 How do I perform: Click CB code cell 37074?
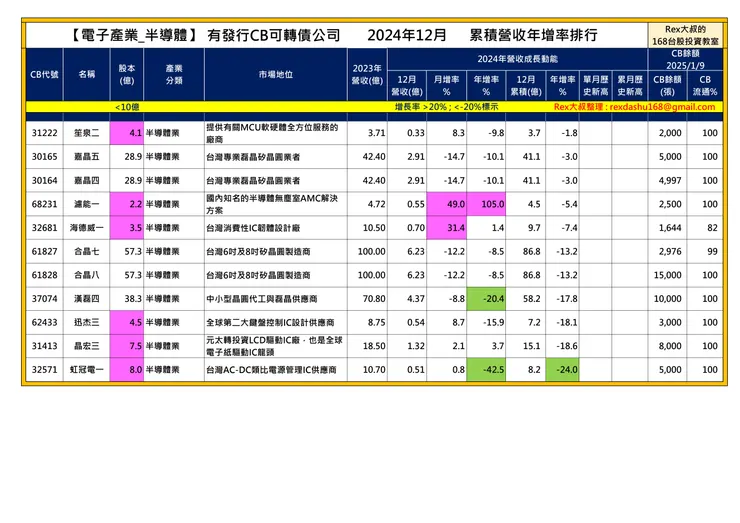pyautogui.click(x=44, y=299)
